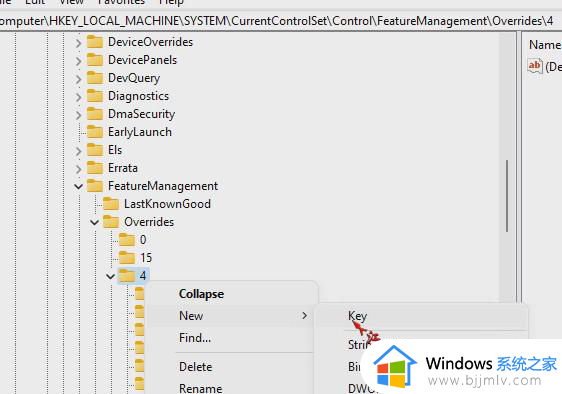Select the LastKnownGood tree label
The image size is (562, 394).
(x=167, y=204)
